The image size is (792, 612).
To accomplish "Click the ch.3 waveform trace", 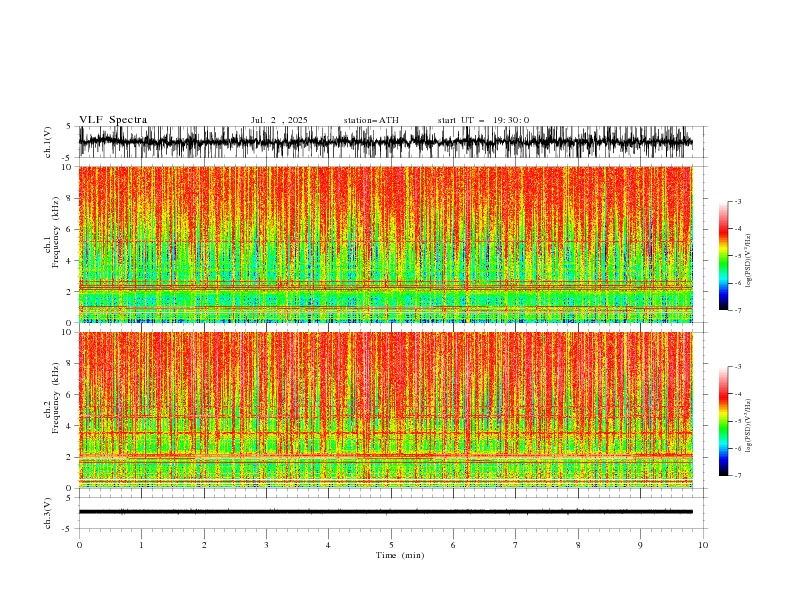I will point(385,512).
